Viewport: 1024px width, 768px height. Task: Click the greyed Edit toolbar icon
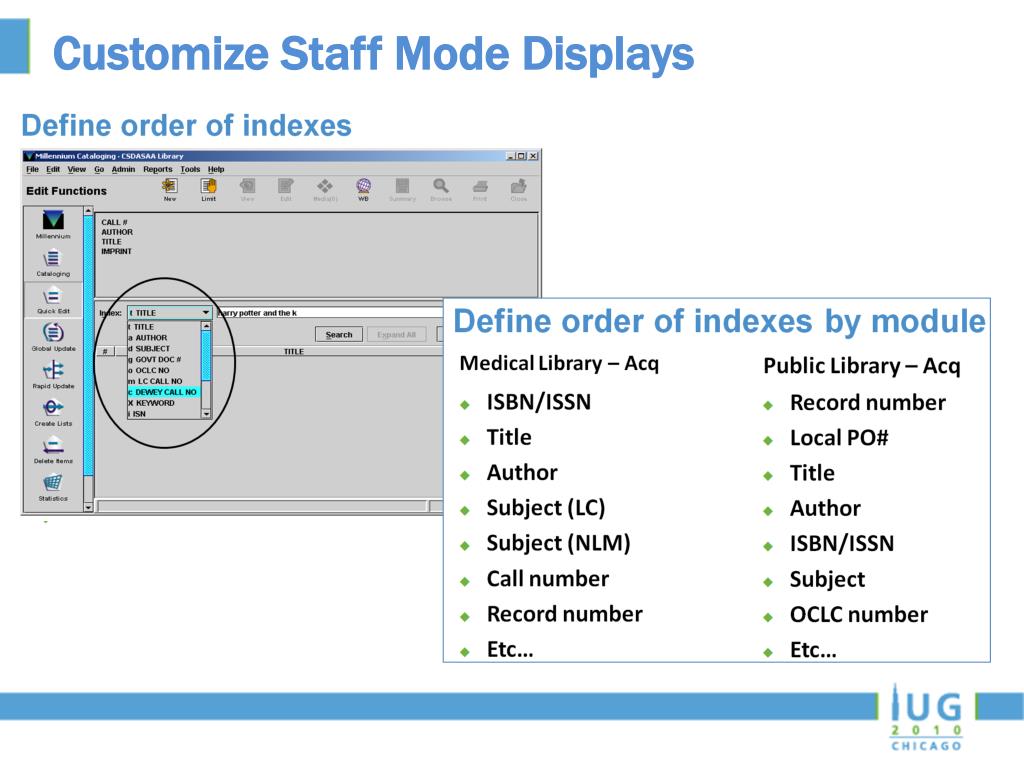click(286, 189)
